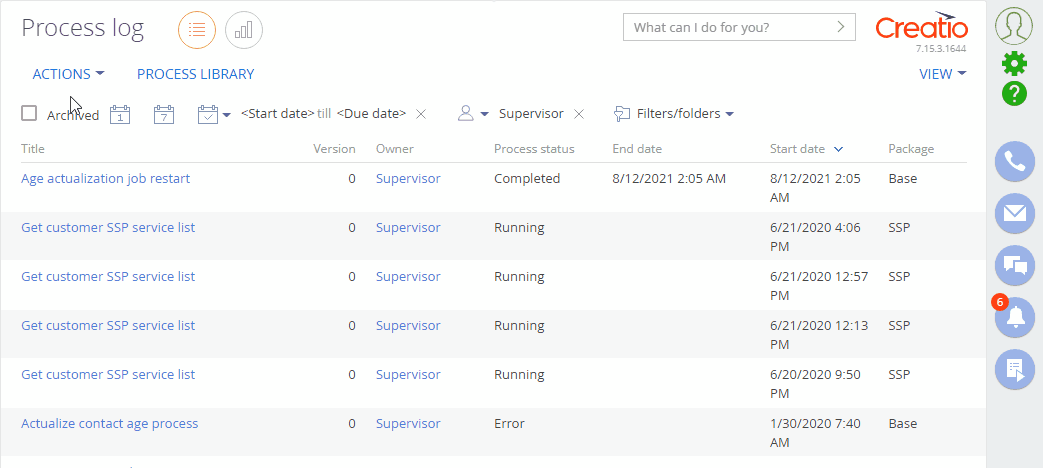Image resolution: width=1043 pixels, height=468 pixels.
Task: Sort by Package column header
Action: (911, 149)
